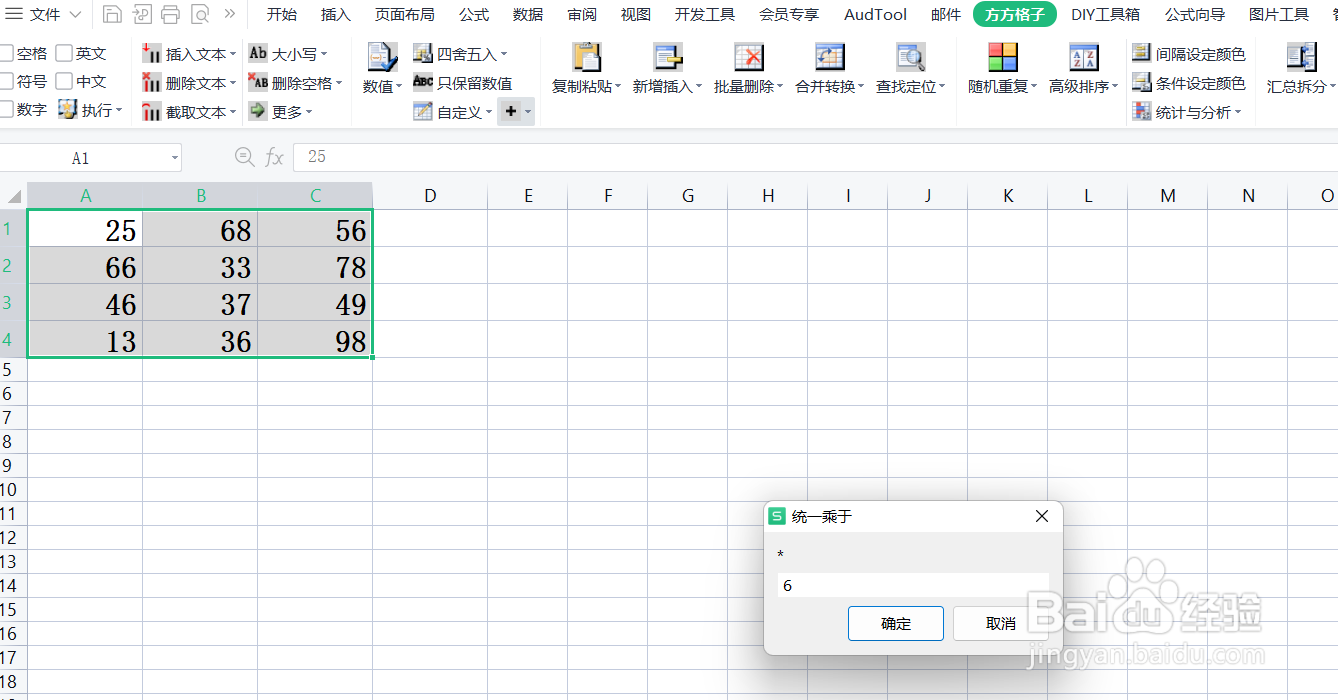The height and width of the screenshot is (700, 1338).
Task: Open the 四舍五入 dropdown
Action: (504, 54)
